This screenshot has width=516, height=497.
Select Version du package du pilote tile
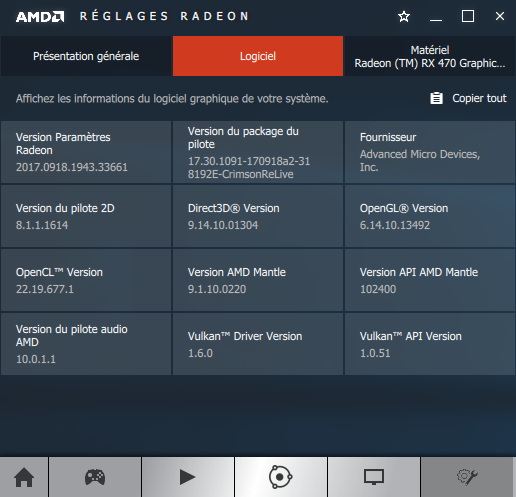tap(258, 152)
